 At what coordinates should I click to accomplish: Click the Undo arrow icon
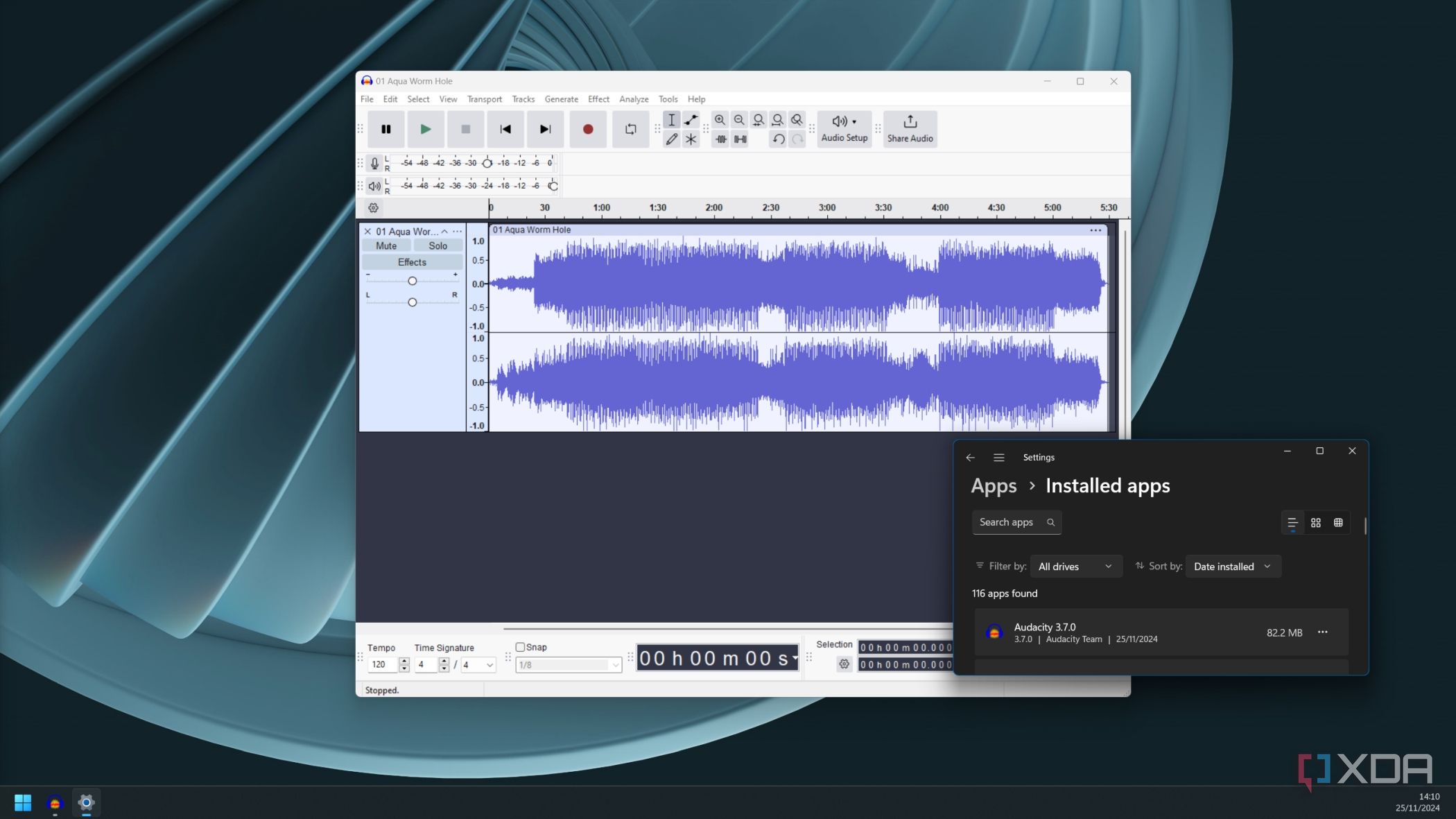pyautogui.click(x=778, y=139)
